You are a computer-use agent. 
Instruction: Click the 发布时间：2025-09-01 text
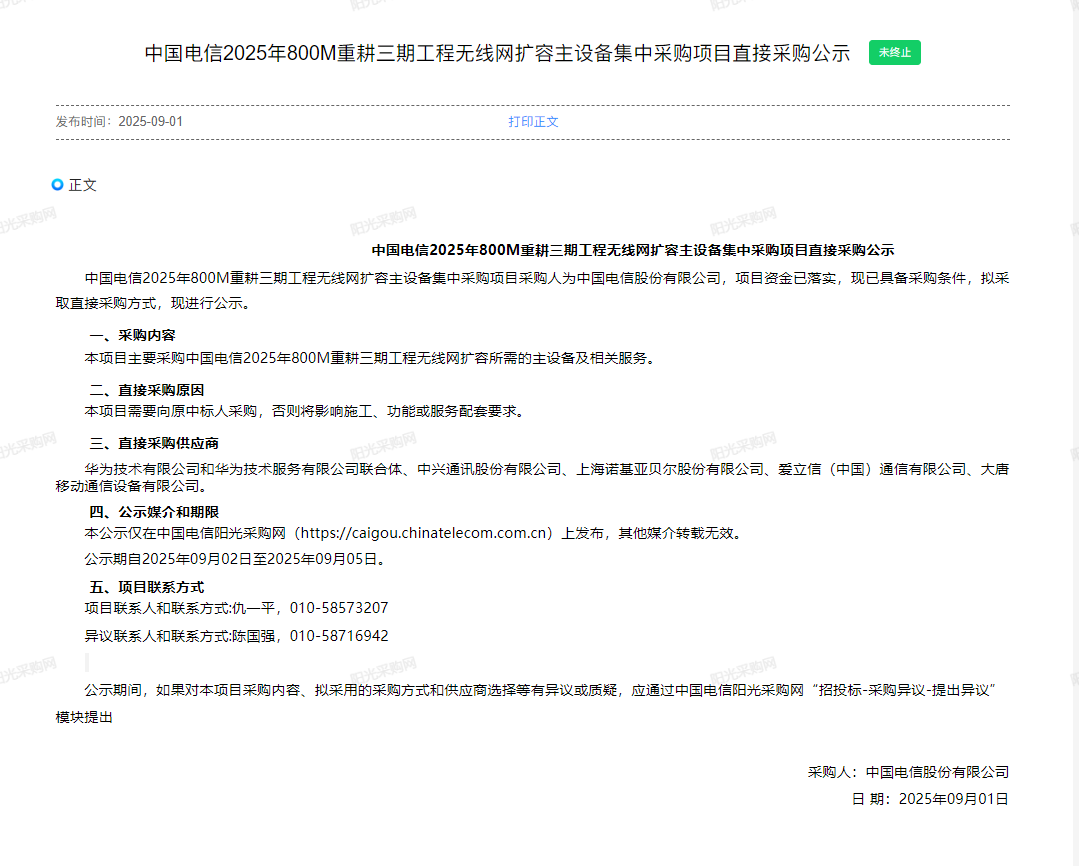pos(120,122)
